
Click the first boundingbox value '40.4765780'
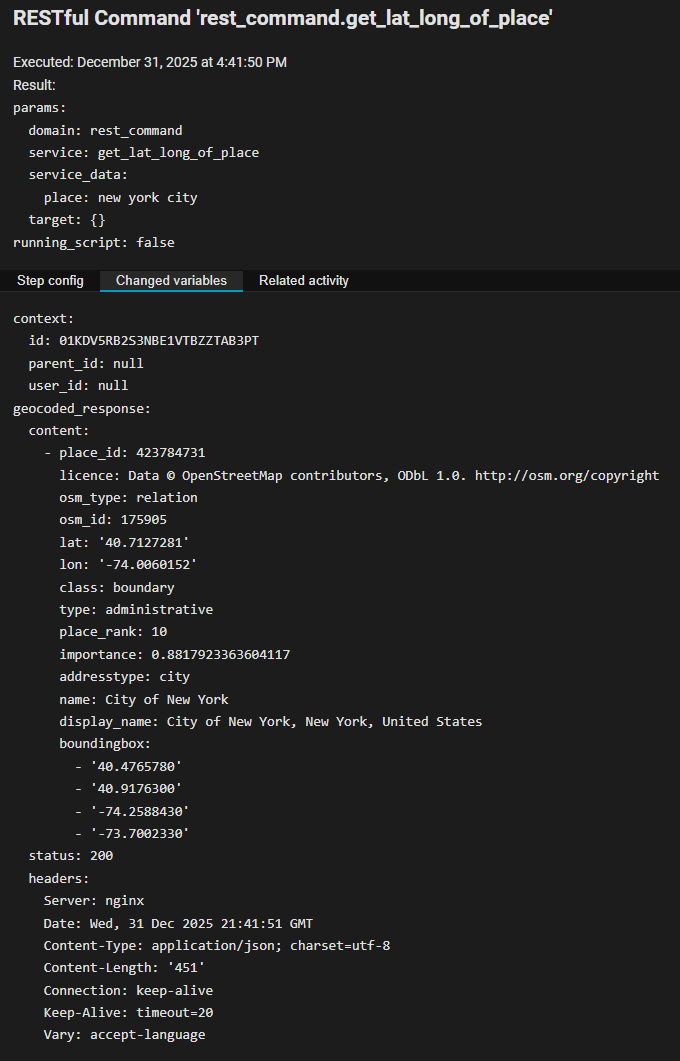coord(136,766)
